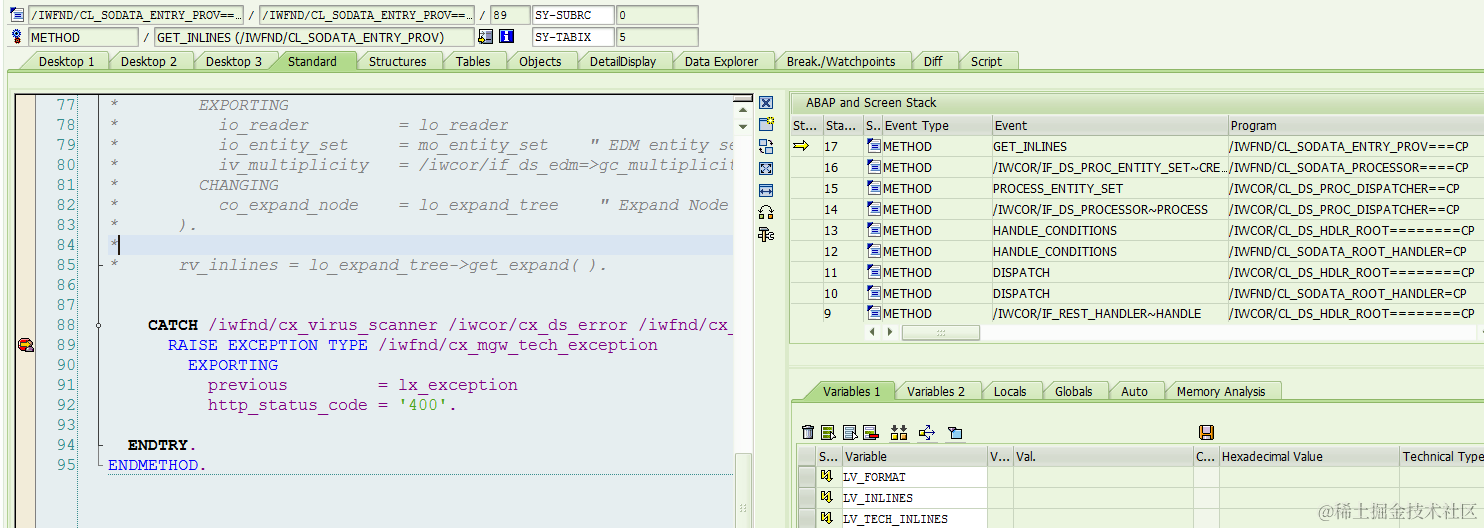Click the method icon in stack row 16
Viewport: 1484px width, 528px height.
(873, 167)
